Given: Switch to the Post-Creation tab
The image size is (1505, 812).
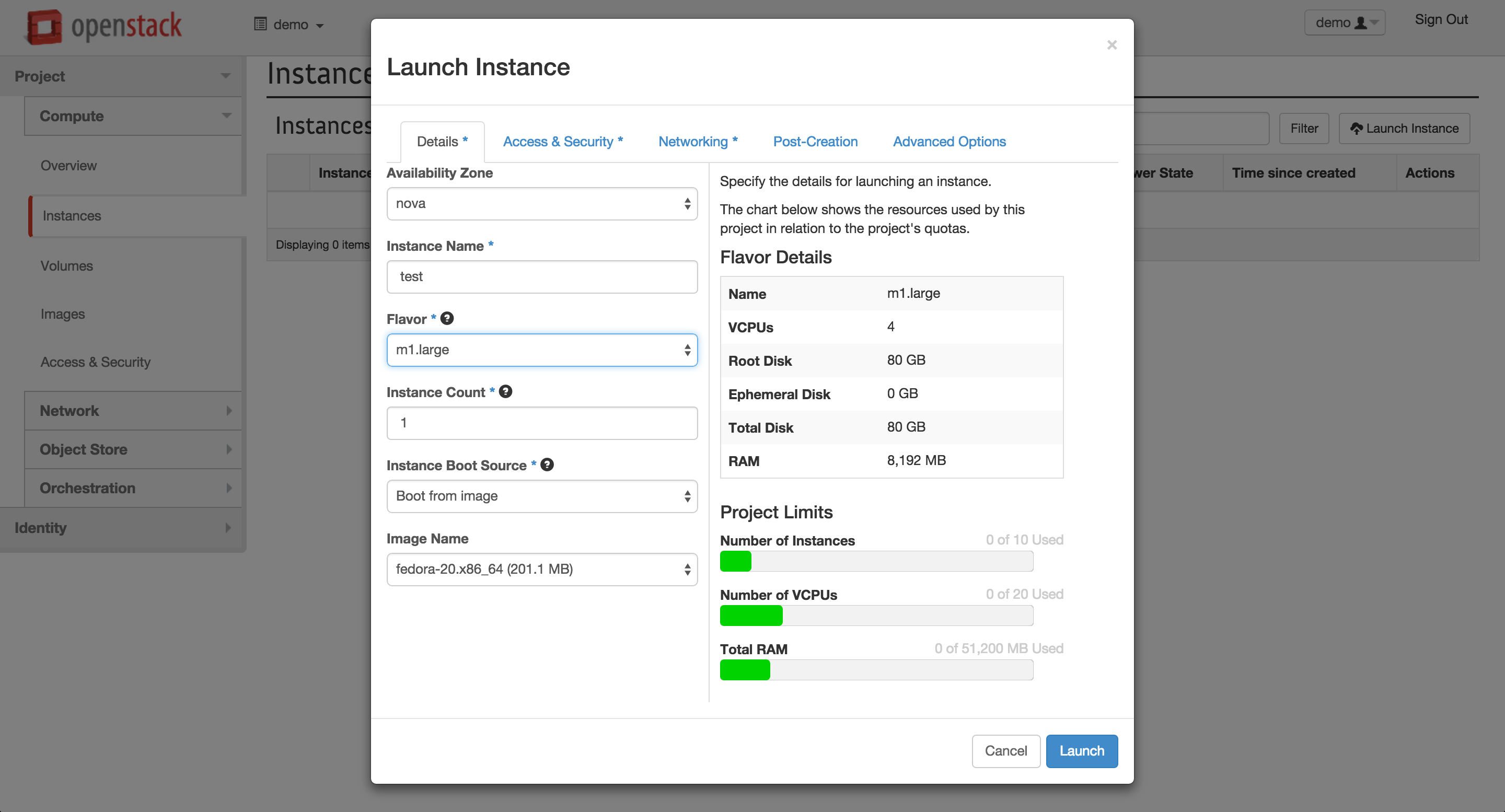Looking at the screenshot, I should click(815, 142).
